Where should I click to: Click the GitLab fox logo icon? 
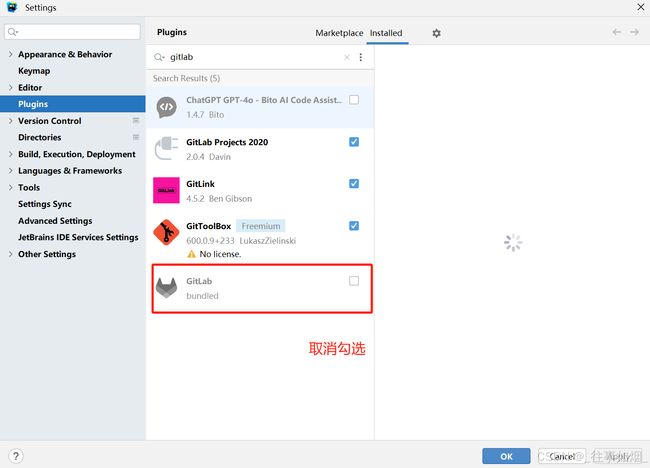tap(166, 288)
